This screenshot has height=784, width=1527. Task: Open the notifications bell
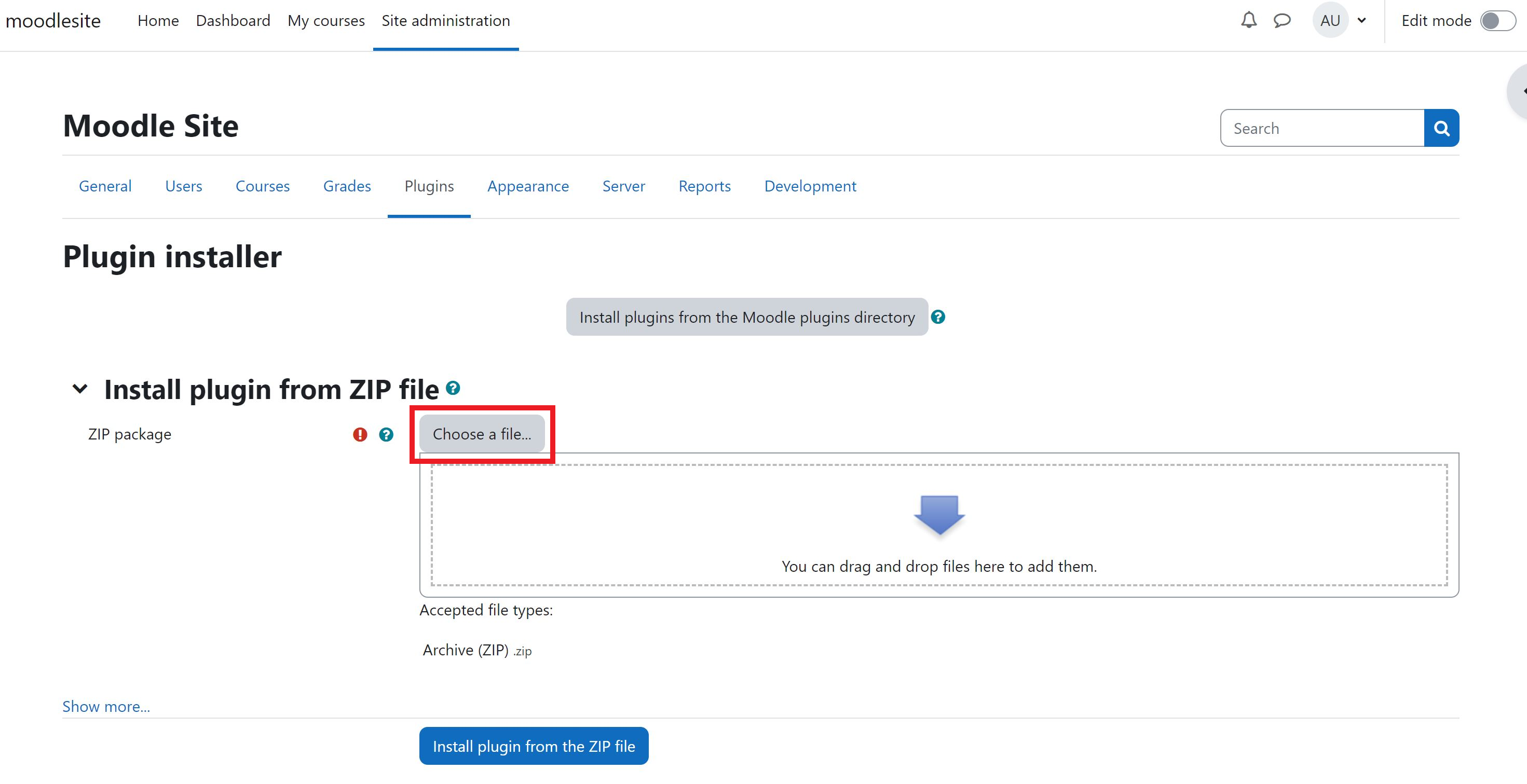(1248, 20)
